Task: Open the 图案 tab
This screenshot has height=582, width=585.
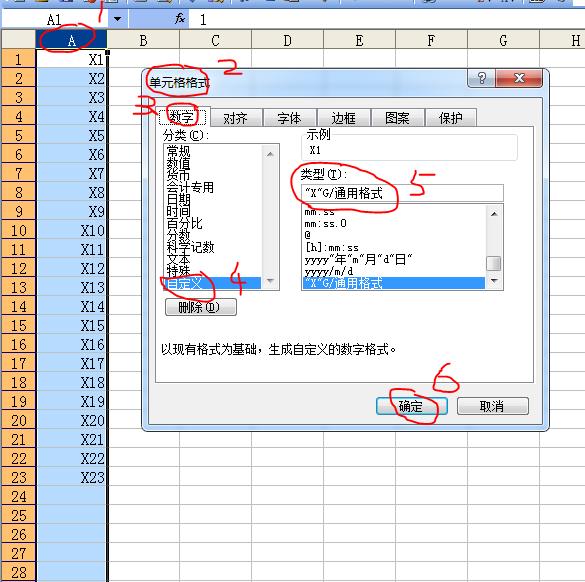Action: [397, 118]
